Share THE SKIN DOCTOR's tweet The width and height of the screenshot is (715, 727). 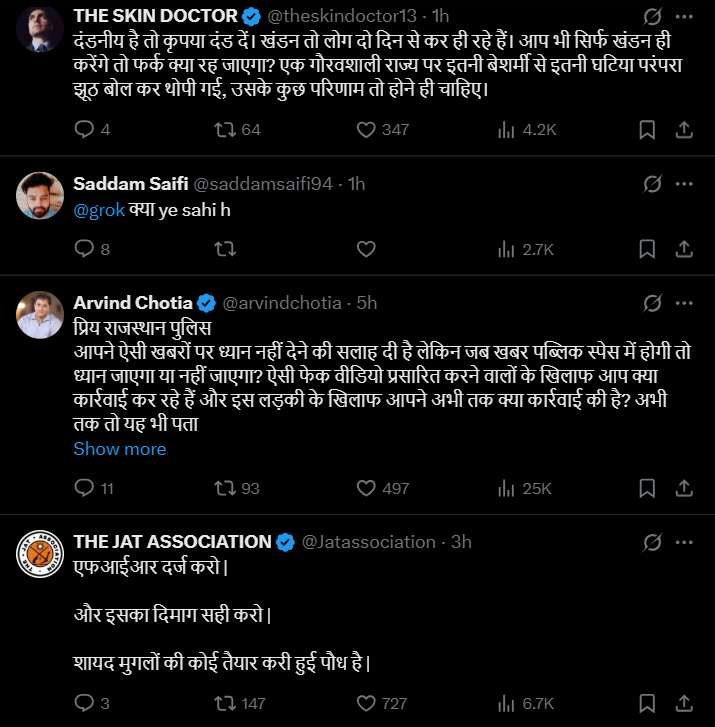(685, 130)
